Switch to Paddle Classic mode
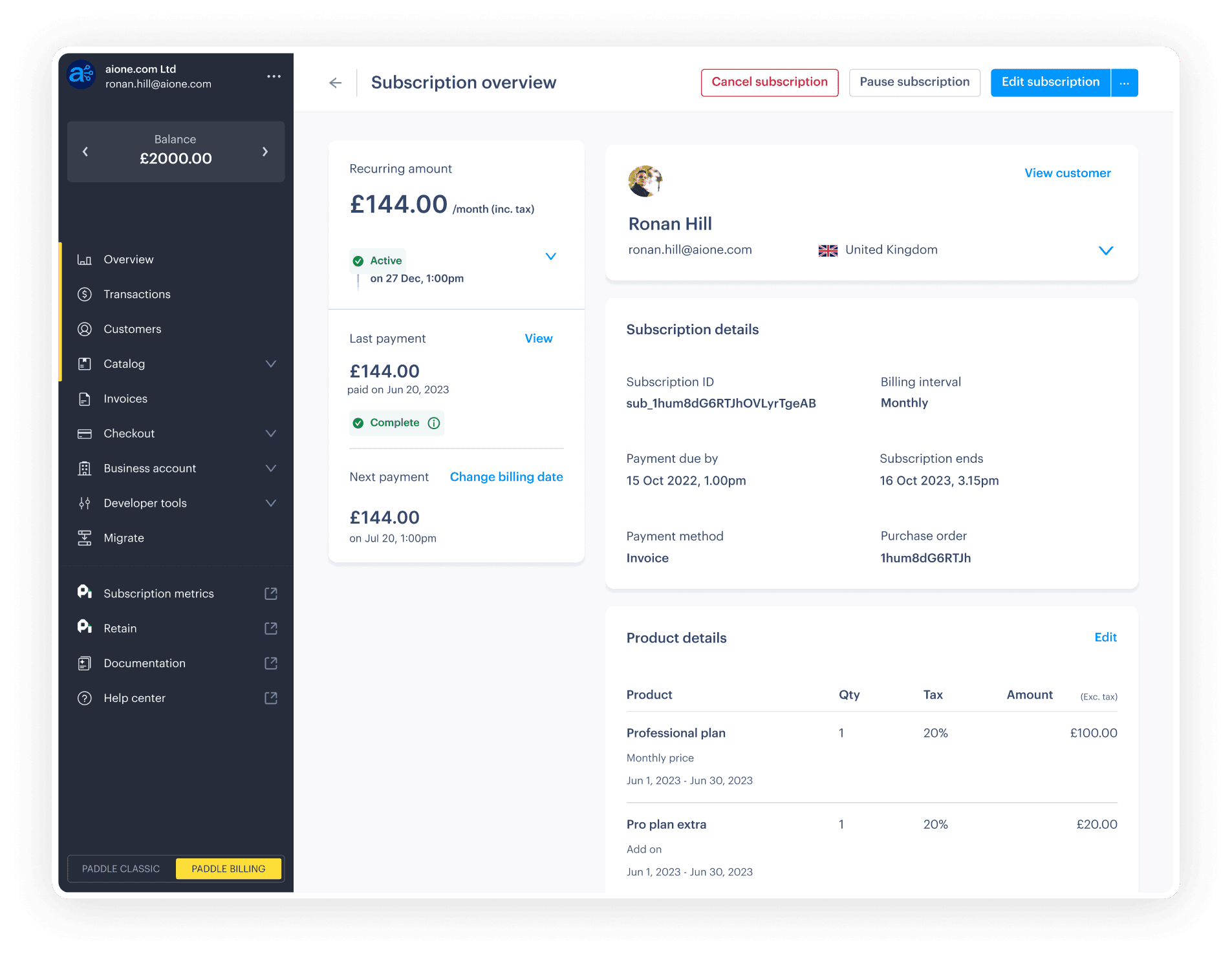The height and width of the screenshot is (956, 1232). (121, 869)
